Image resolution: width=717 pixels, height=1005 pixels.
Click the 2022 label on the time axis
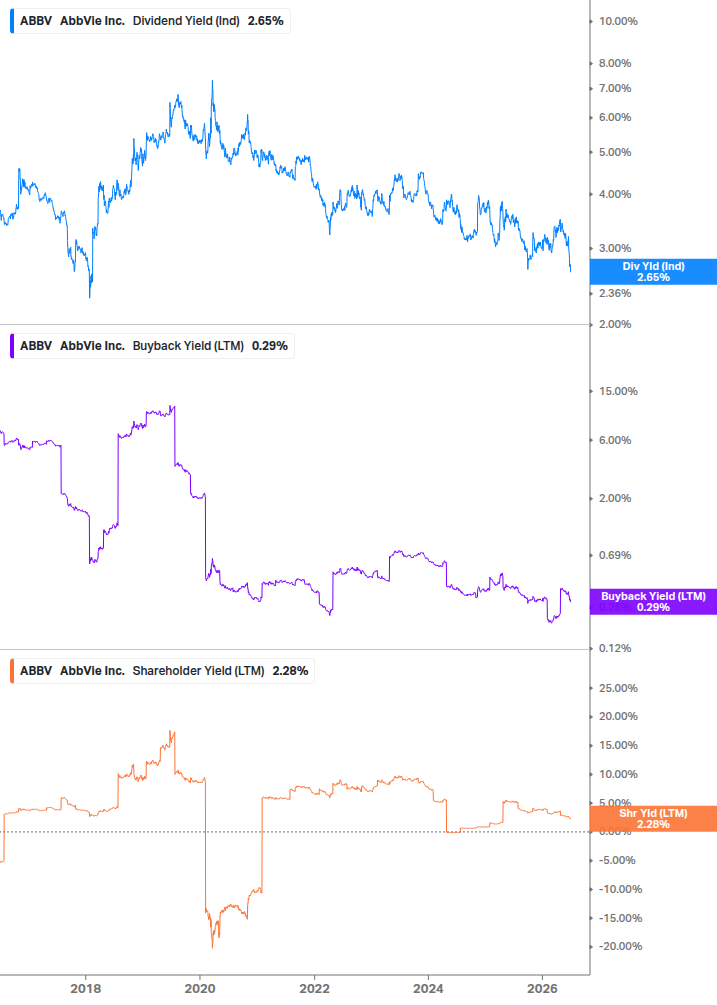[x=315, y=988]
